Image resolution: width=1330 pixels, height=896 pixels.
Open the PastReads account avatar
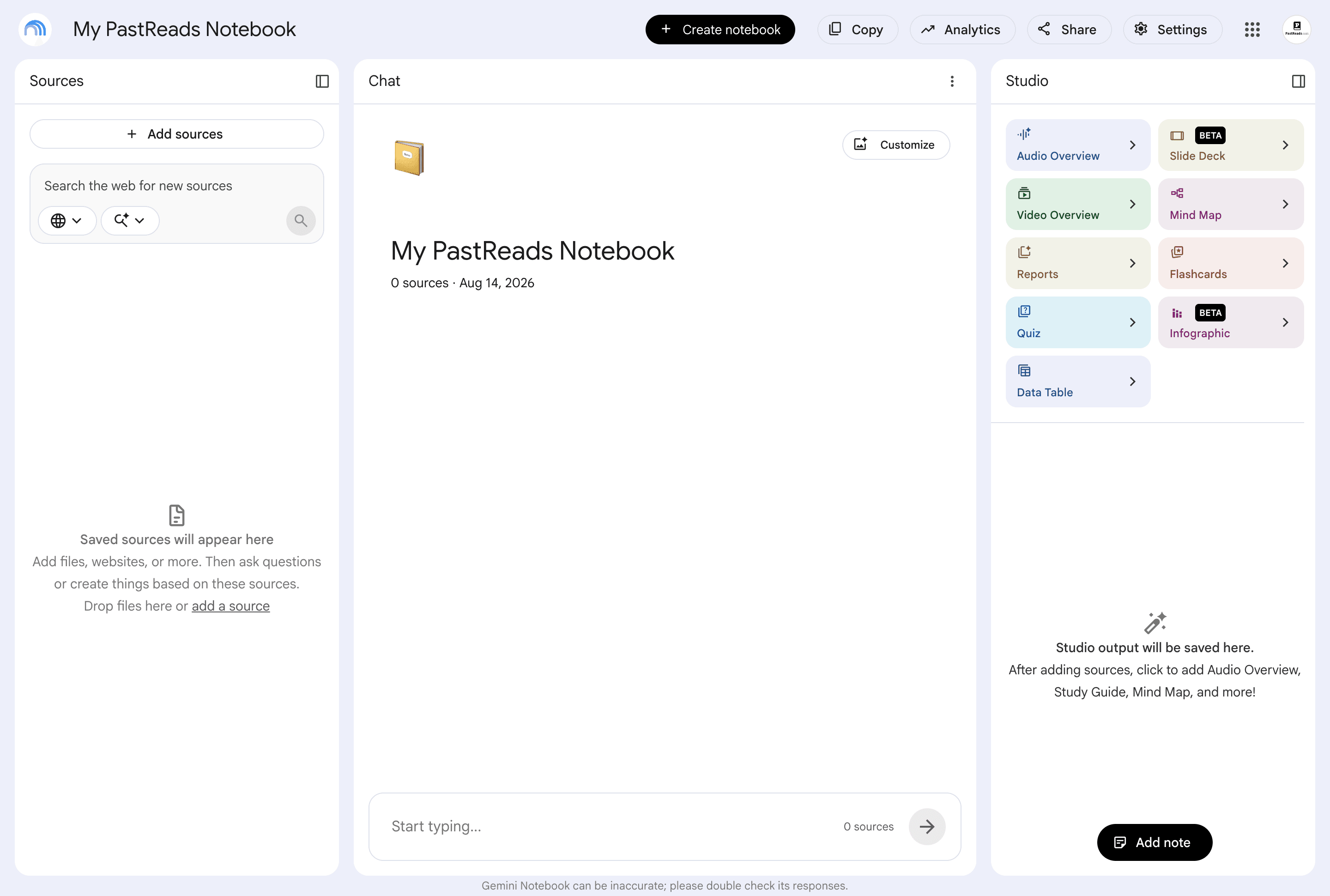coord(1296,30)
